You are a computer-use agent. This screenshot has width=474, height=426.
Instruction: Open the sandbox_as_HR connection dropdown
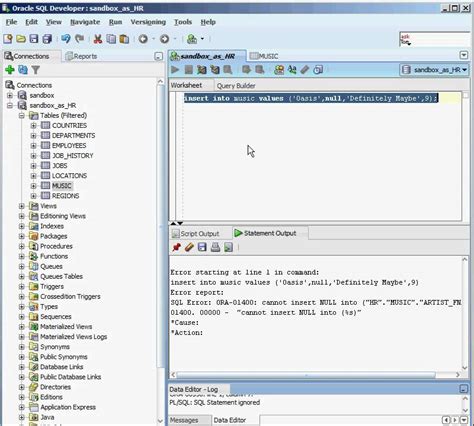(x=434, y=70)
